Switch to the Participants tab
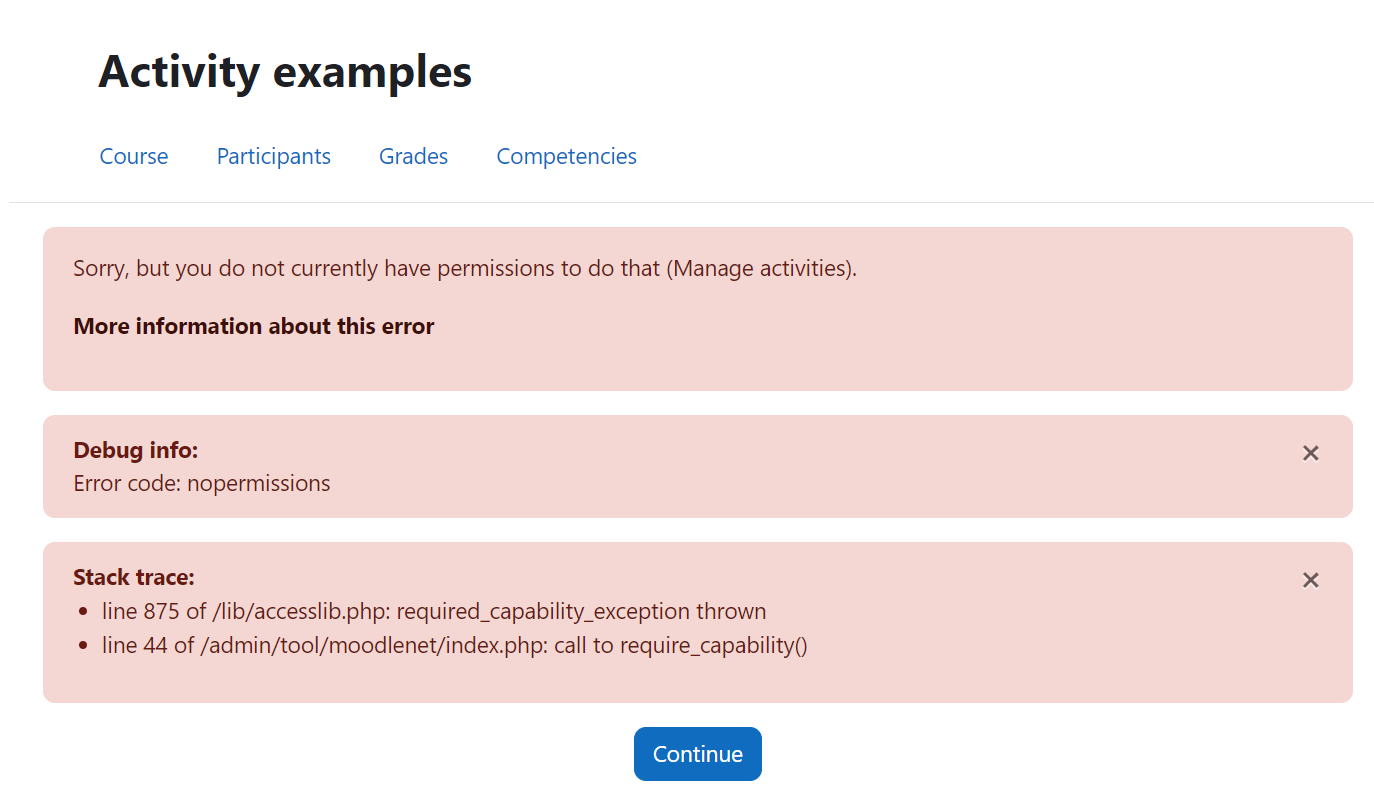1374x812 pixels. tap(274, 156)
